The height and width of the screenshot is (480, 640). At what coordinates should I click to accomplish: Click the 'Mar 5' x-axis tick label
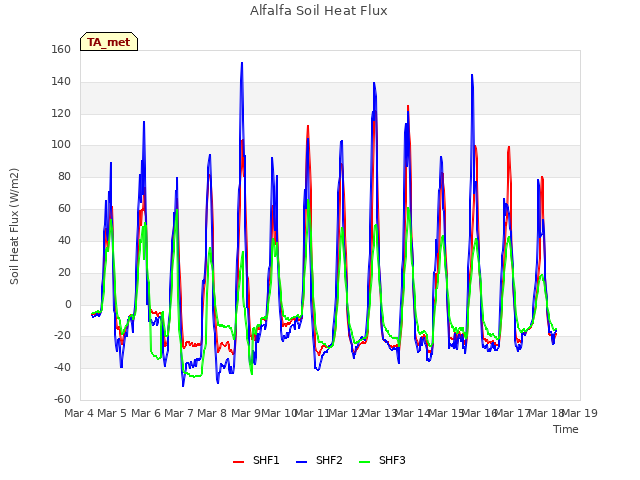tap(112, 413)
